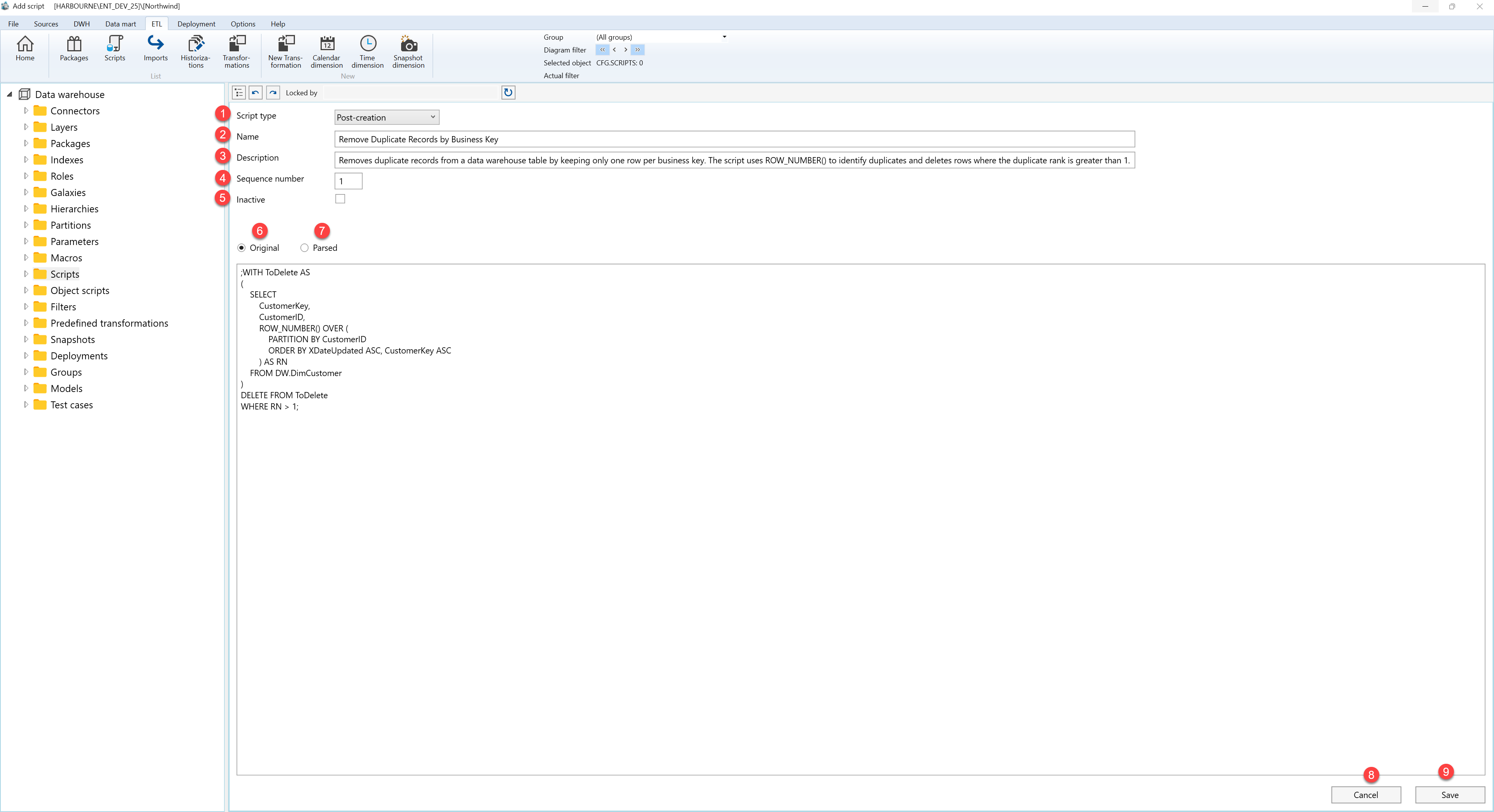Switch to the Data mart tab

tap(121, 24)
